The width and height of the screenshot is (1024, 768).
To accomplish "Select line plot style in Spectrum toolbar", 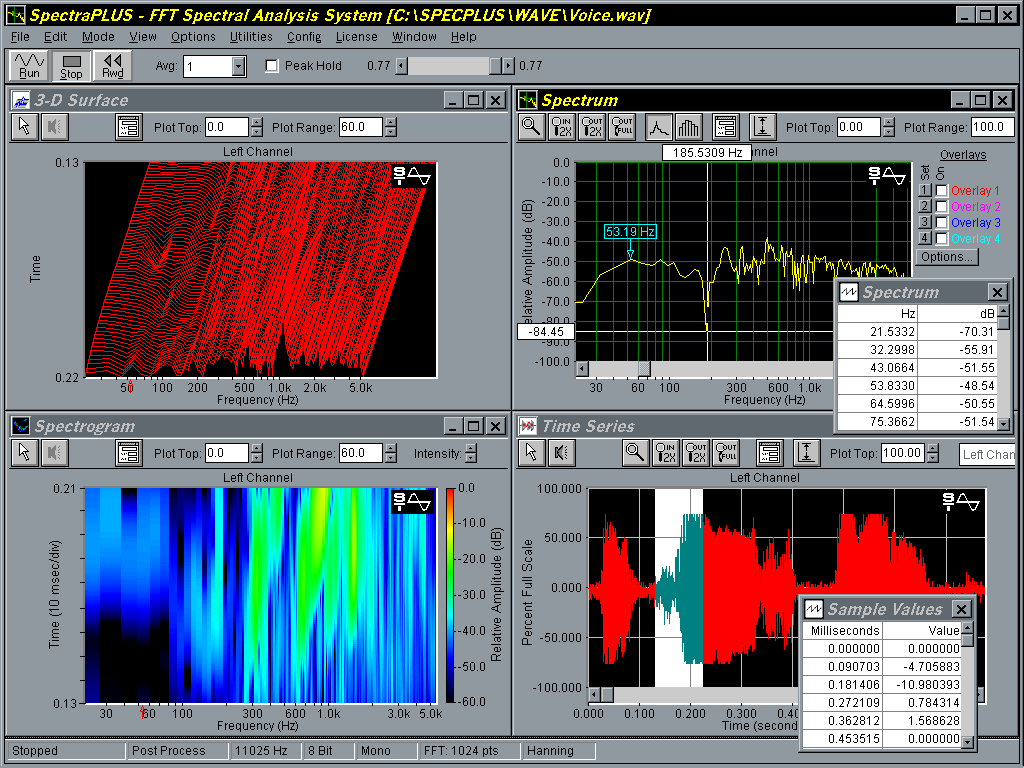I will (658, 127).
